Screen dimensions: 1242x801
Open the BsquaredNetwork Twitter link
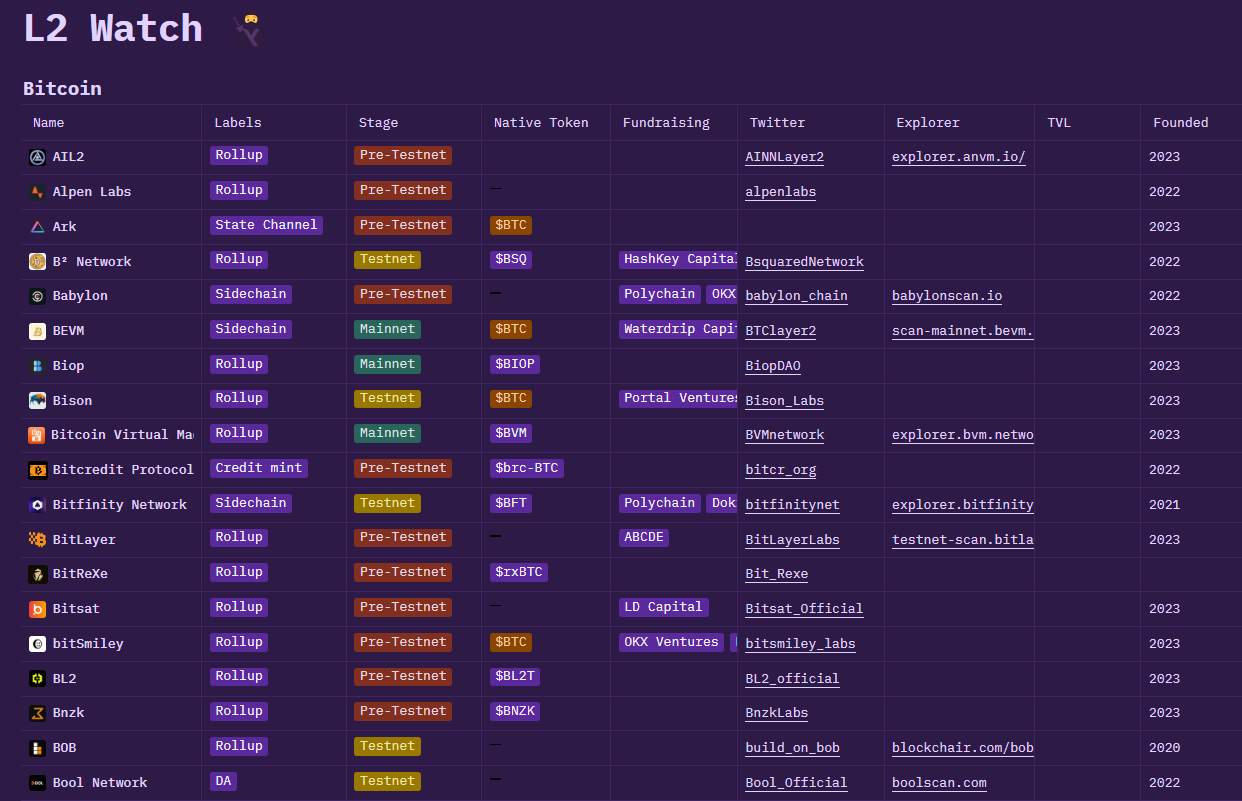tap(804, 262)
